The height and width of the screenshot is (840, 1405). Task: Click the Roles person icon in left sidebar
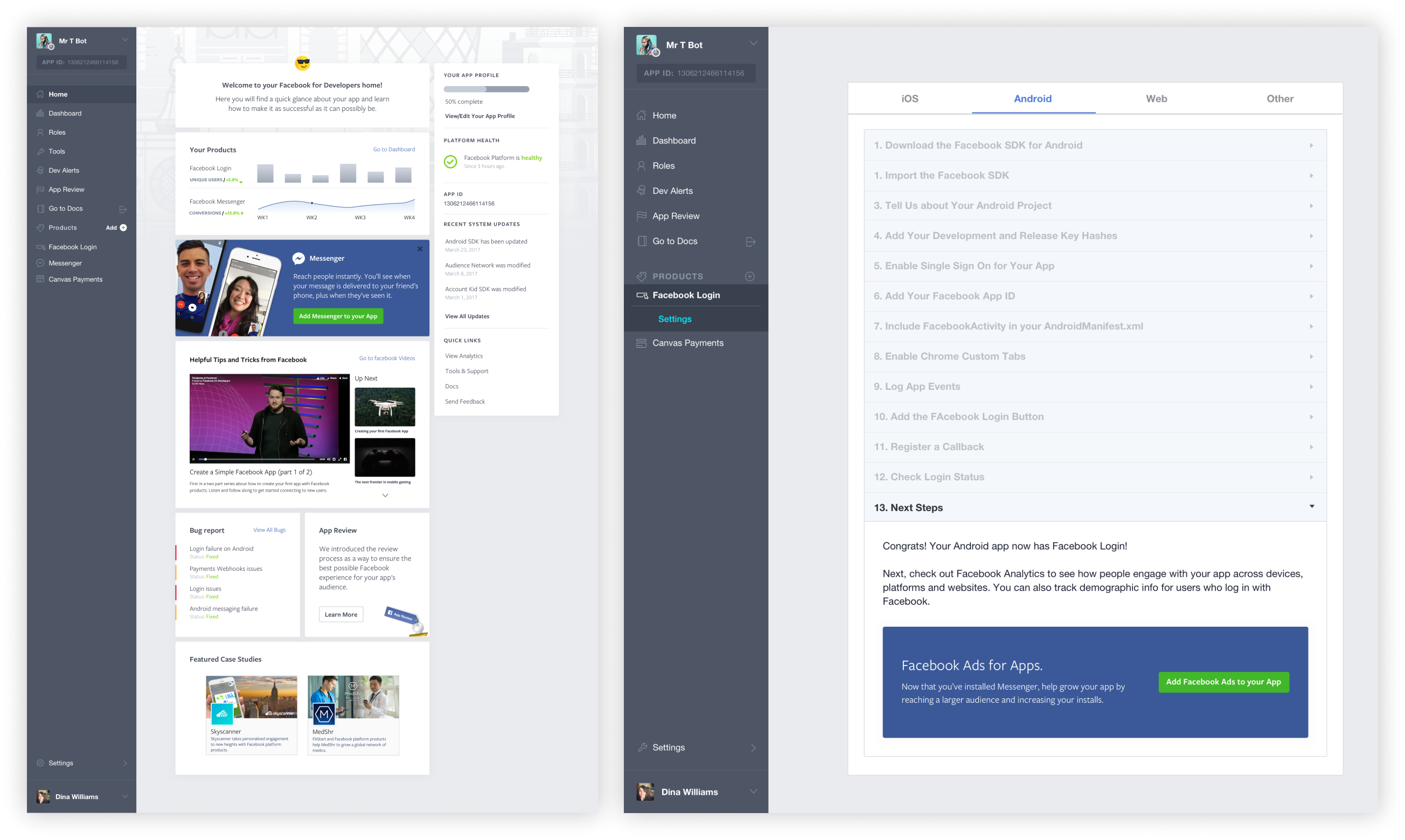pos(40,132)
